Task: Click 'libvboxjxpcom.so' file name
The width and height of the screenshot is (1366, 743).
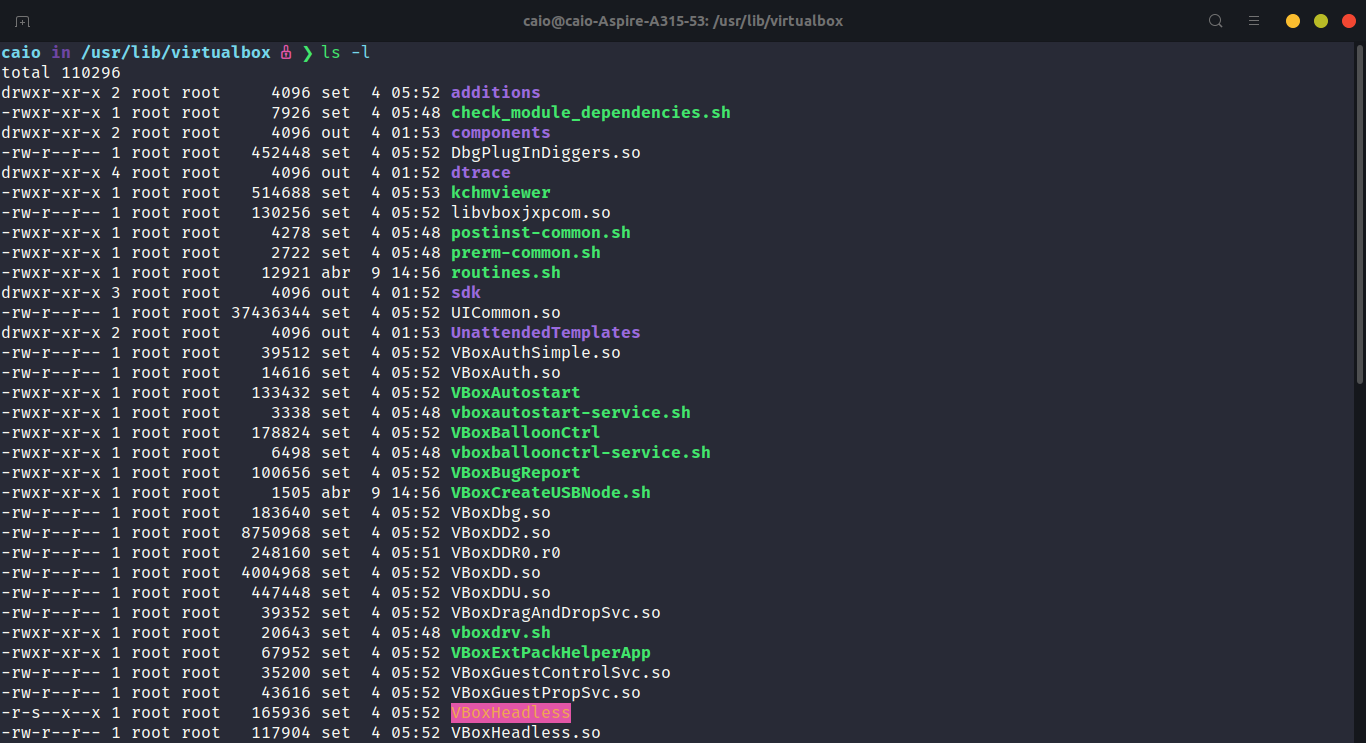Action: pos(531,212)
